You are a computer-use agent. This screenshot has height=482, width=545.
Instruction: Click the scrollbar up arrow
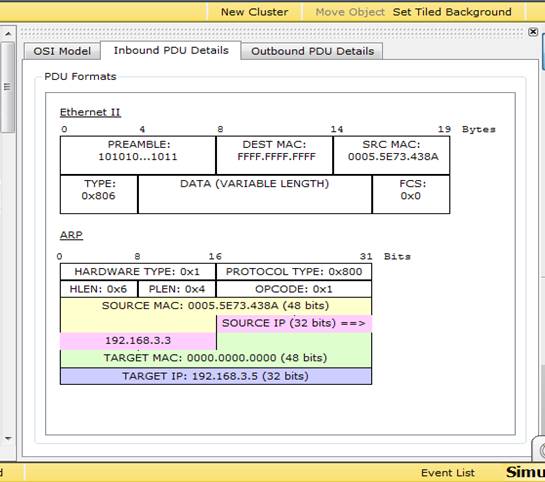8,34
